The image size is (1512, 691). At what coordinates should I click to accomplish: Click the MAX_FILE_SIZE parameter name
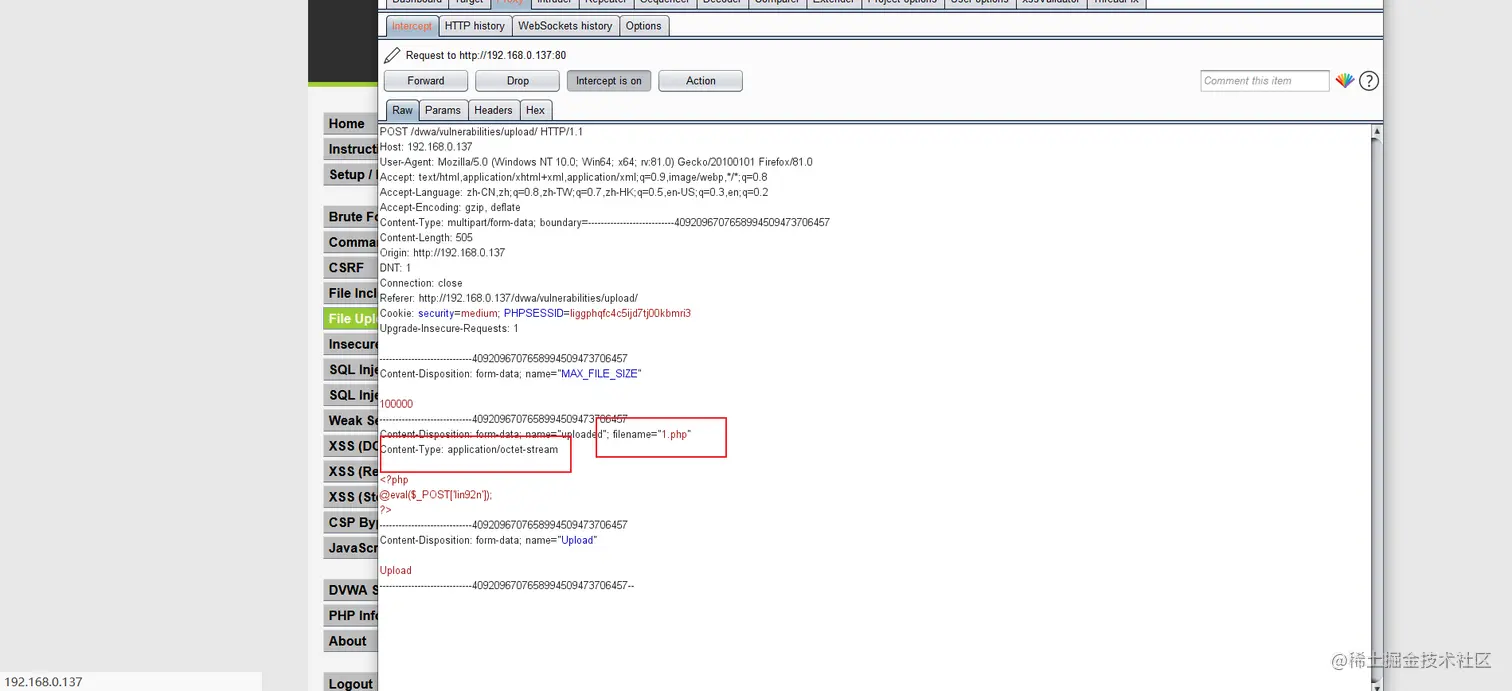600,374
